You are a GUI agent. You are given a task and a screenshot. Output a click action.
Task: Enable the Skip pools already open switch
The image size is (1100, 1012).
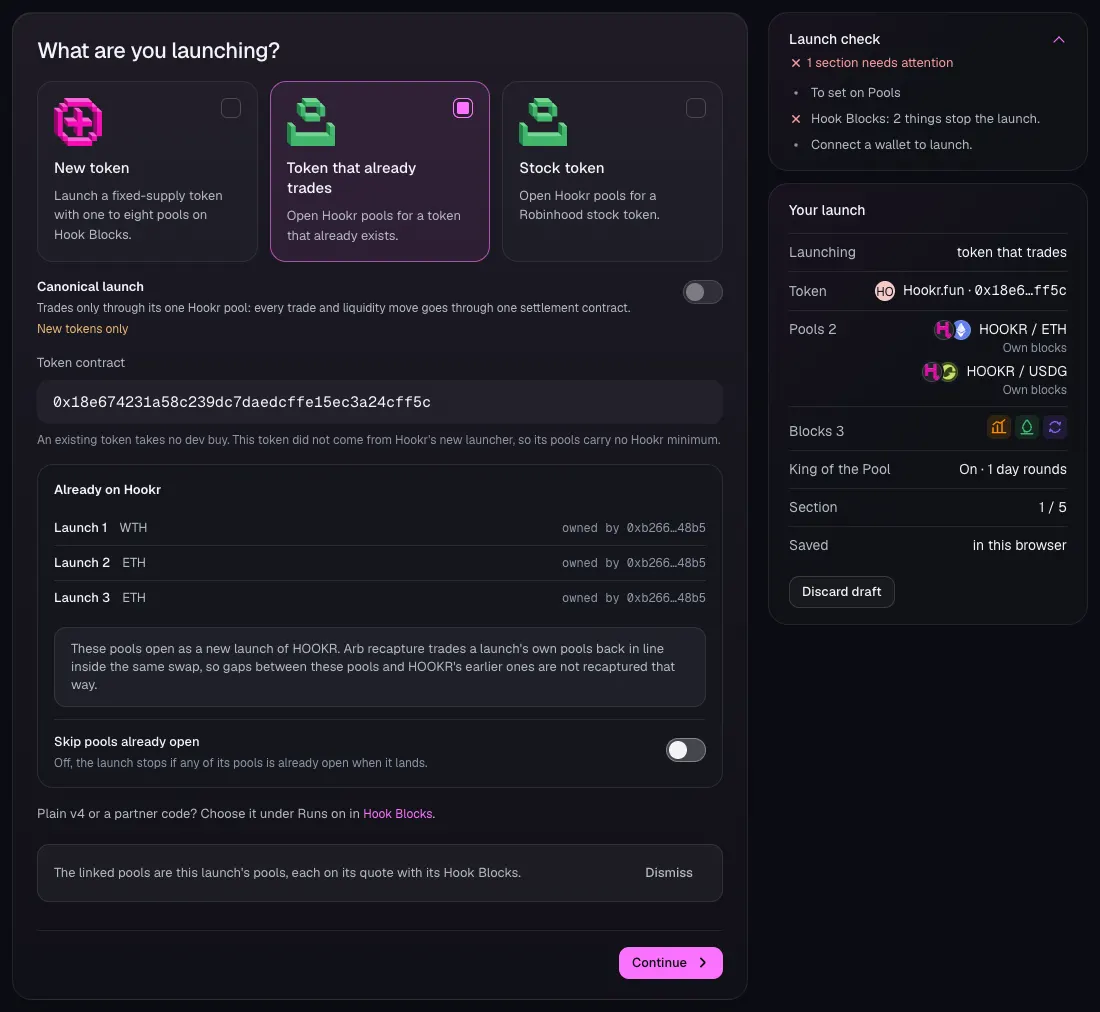(686, 750)
